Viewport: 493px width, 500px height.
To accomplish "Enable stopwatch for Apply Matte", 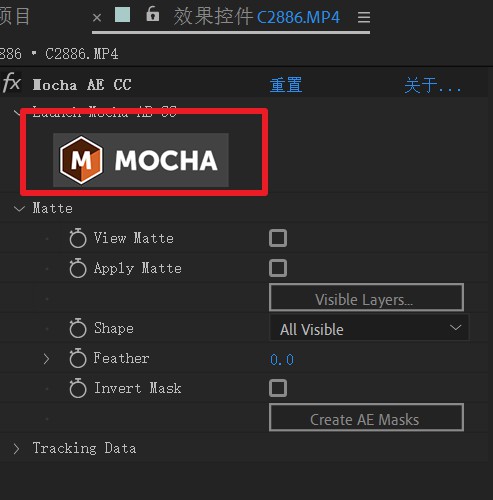I will click(78, 268).
